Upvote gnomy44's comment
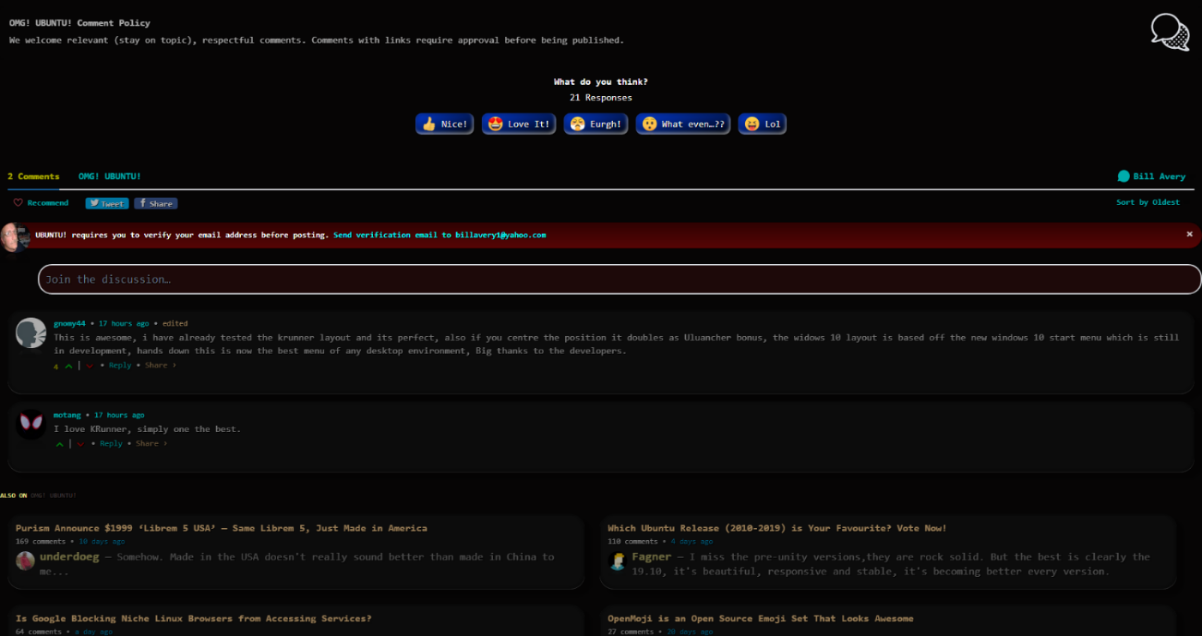 click(x=68, y=365)
